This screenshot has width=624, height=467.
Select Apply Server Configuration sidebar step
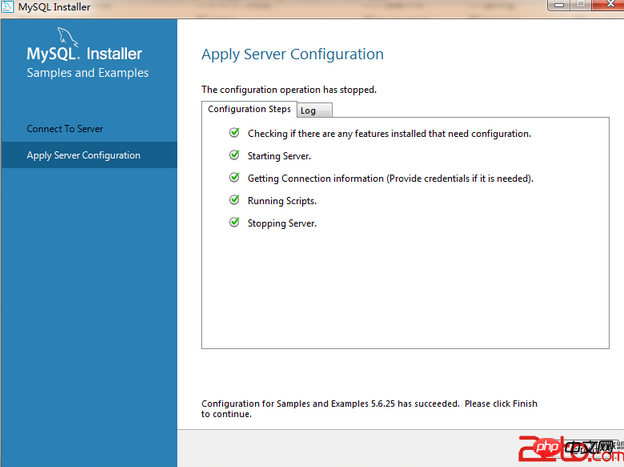[89, 155]
